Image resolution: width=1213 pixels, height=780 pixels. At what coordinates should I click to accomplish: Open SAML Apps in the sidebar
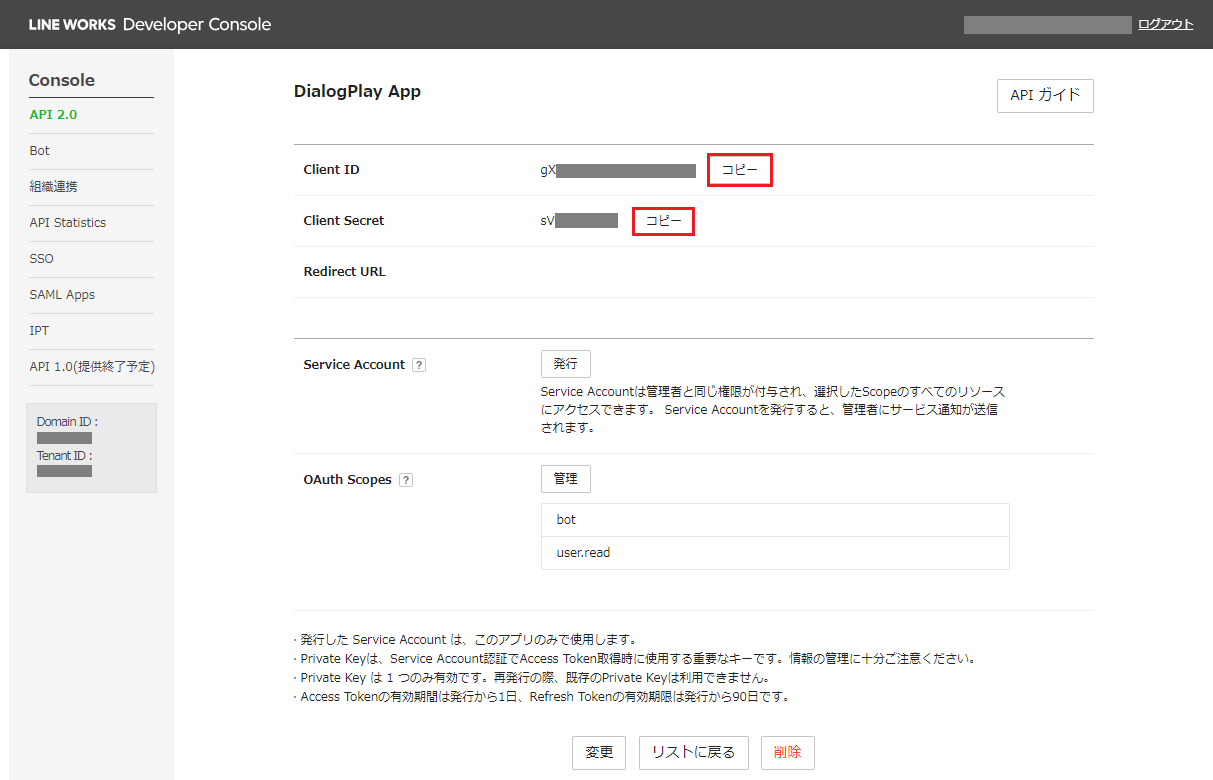coord(62,295)
